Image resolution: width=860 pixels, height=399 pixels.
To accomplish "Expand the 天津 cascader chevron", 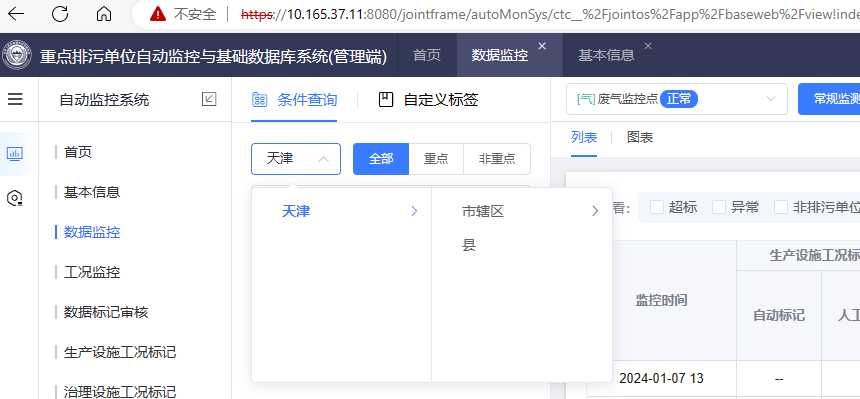I will click(415, 211).
